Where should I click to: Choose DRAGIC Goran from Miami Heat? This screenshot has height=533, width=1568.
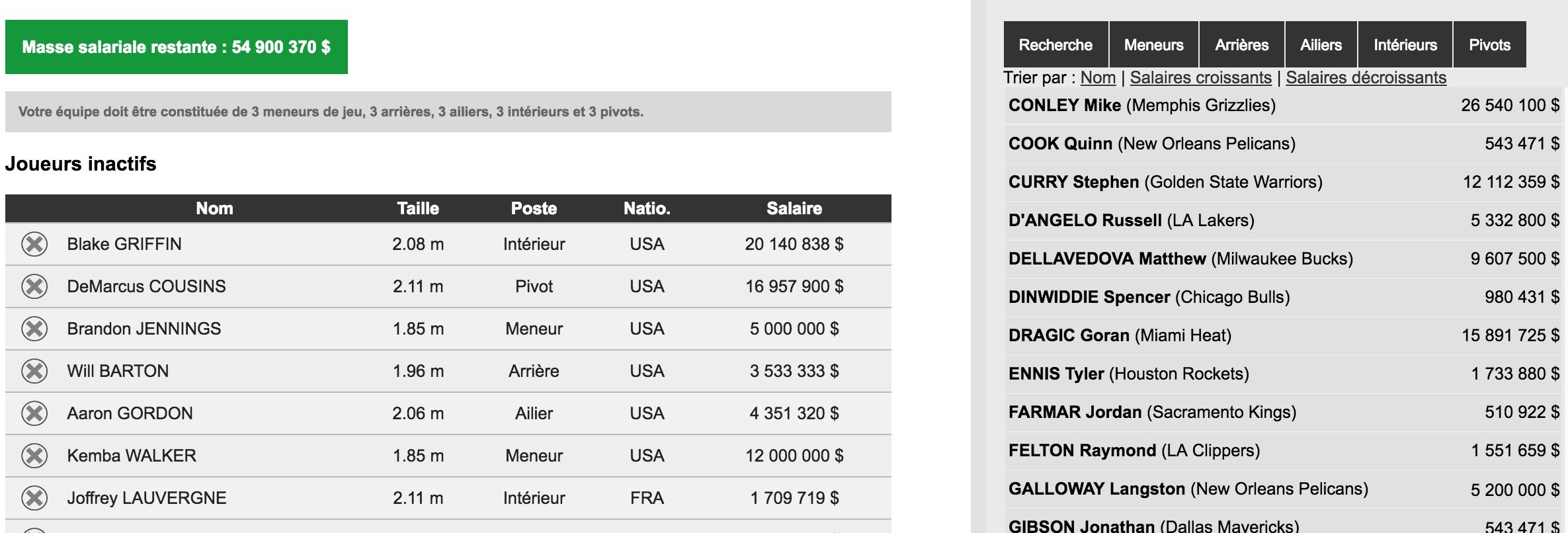point(1120,336)
